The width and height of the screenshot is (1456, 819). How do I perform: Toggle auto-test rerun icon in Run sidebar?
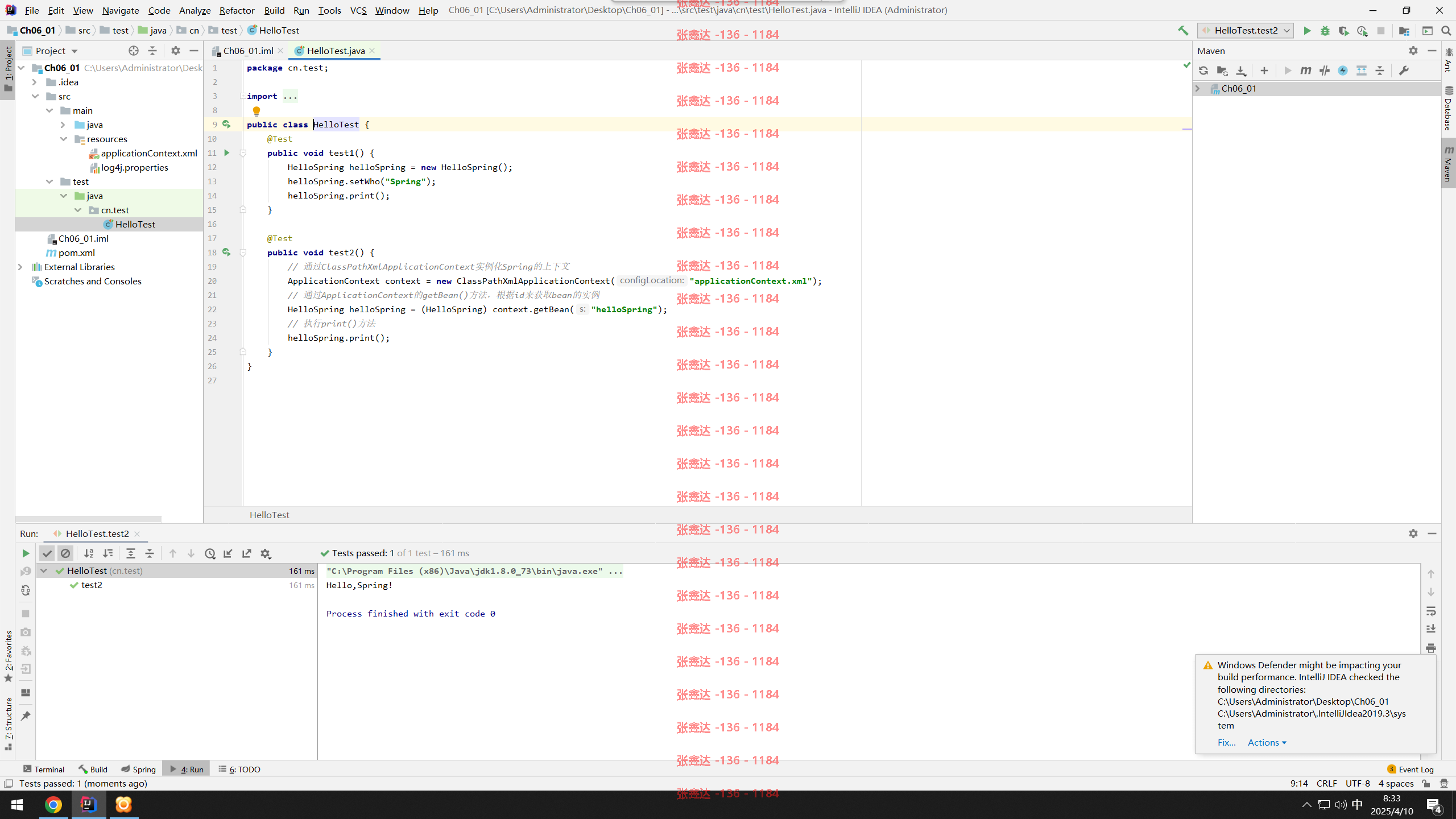point(26,590)
